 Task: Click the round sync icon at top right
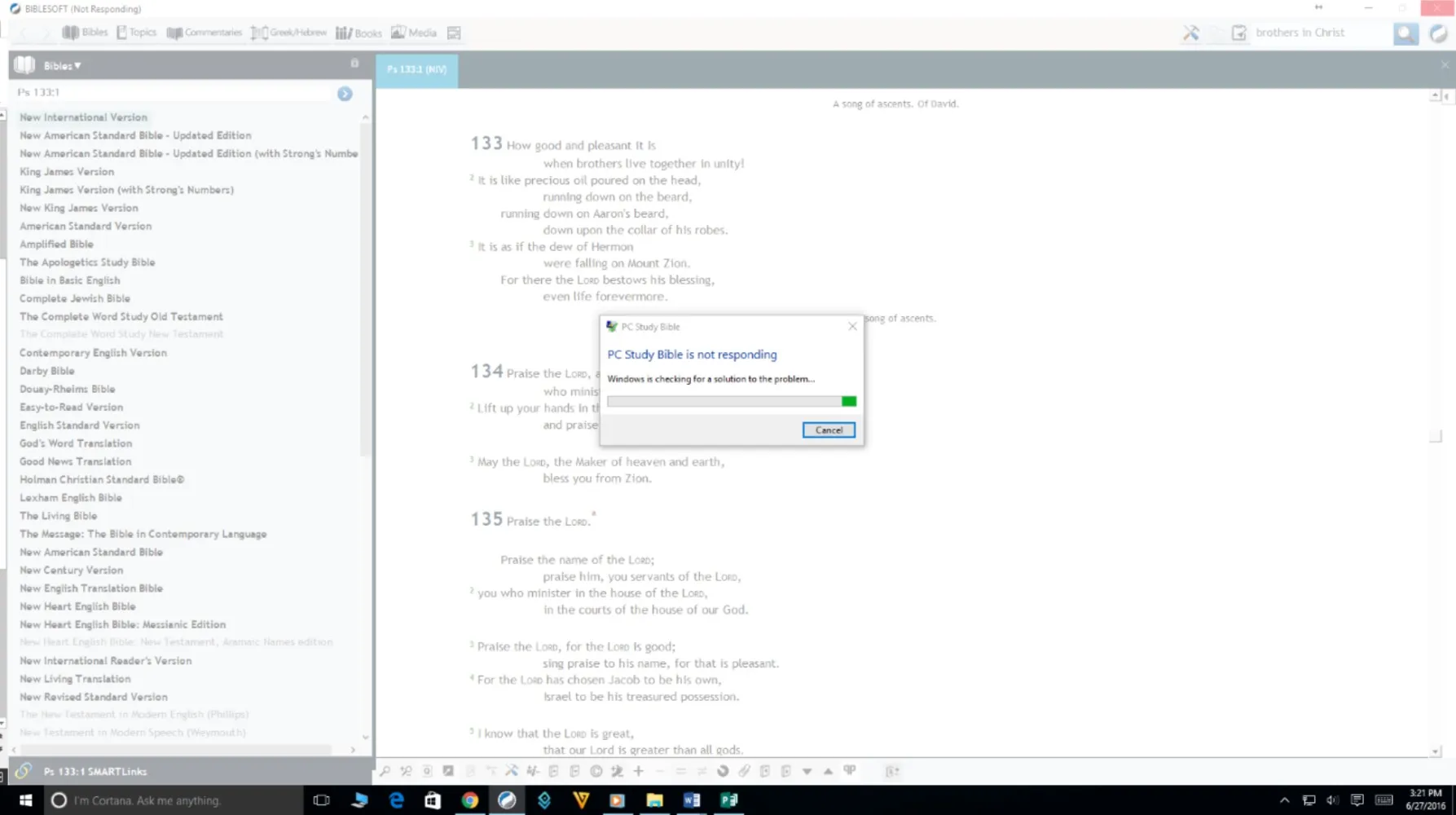(x=1438, y=33)
